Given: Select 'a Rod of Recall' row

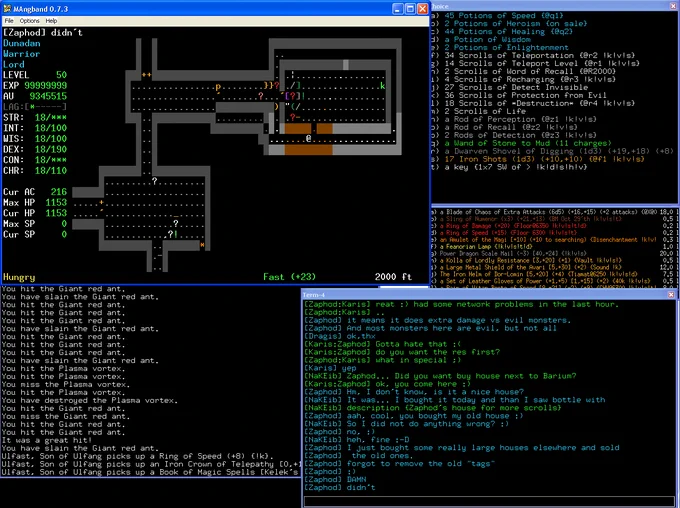Looking at the screenshot, I should tap(504, 127).
